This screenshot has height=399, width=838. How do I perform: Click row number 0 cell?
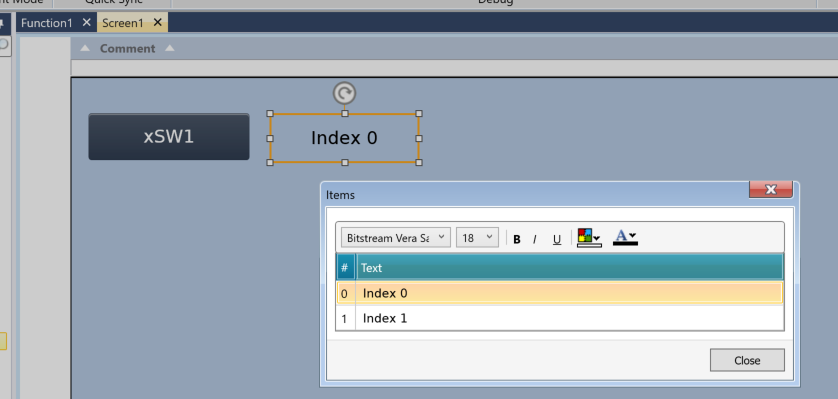pyautogui.click(x=345, y=293)
